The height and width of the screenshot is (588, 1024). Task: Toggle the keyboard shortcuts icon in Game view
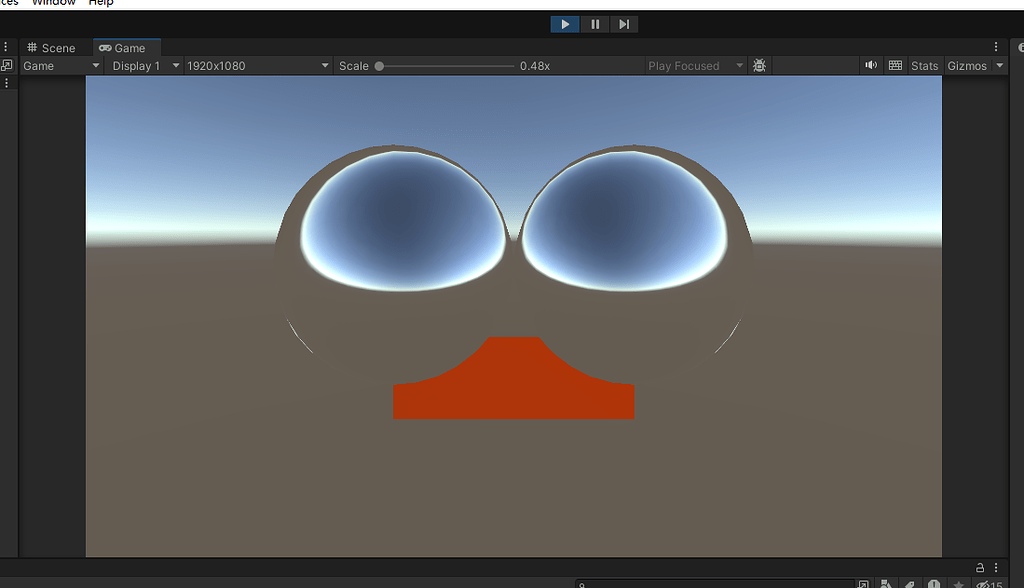pyautogui.click(x=895, y=66)
